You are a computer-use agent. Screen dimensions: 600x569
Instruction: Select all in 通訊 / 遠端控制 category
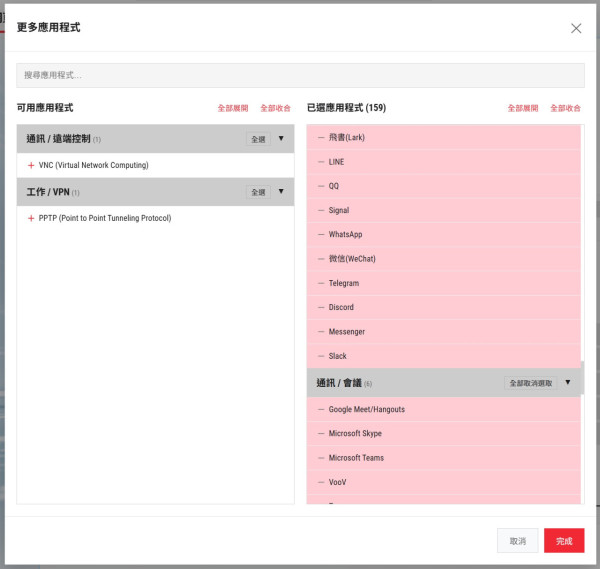click(258, 139)
